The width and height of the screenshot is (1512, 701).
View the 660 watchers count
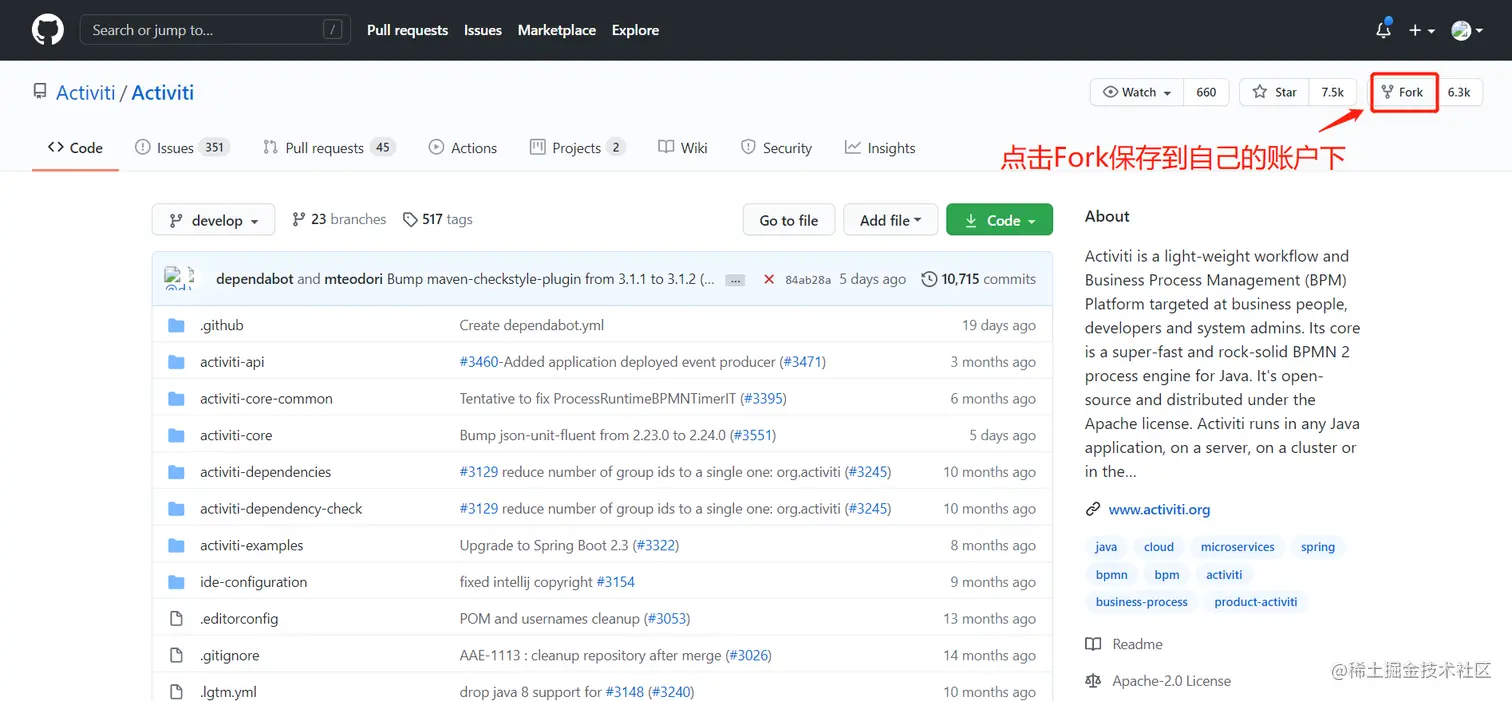(x=1206, y=92)
